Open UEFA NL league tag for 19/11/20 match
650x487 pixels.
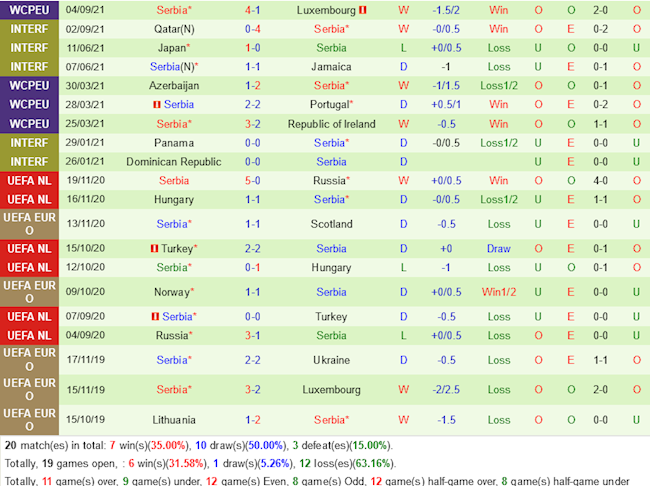point(29,181)
